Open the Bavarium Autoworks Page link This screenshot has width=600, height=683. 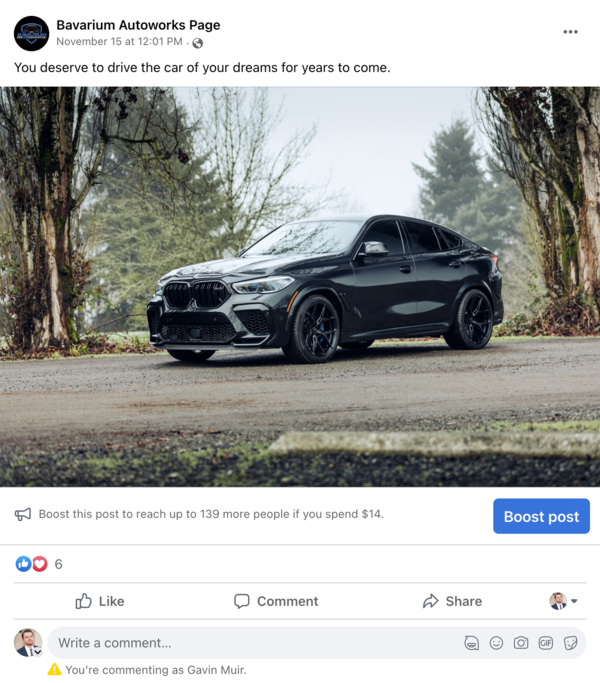coord(138,25)
